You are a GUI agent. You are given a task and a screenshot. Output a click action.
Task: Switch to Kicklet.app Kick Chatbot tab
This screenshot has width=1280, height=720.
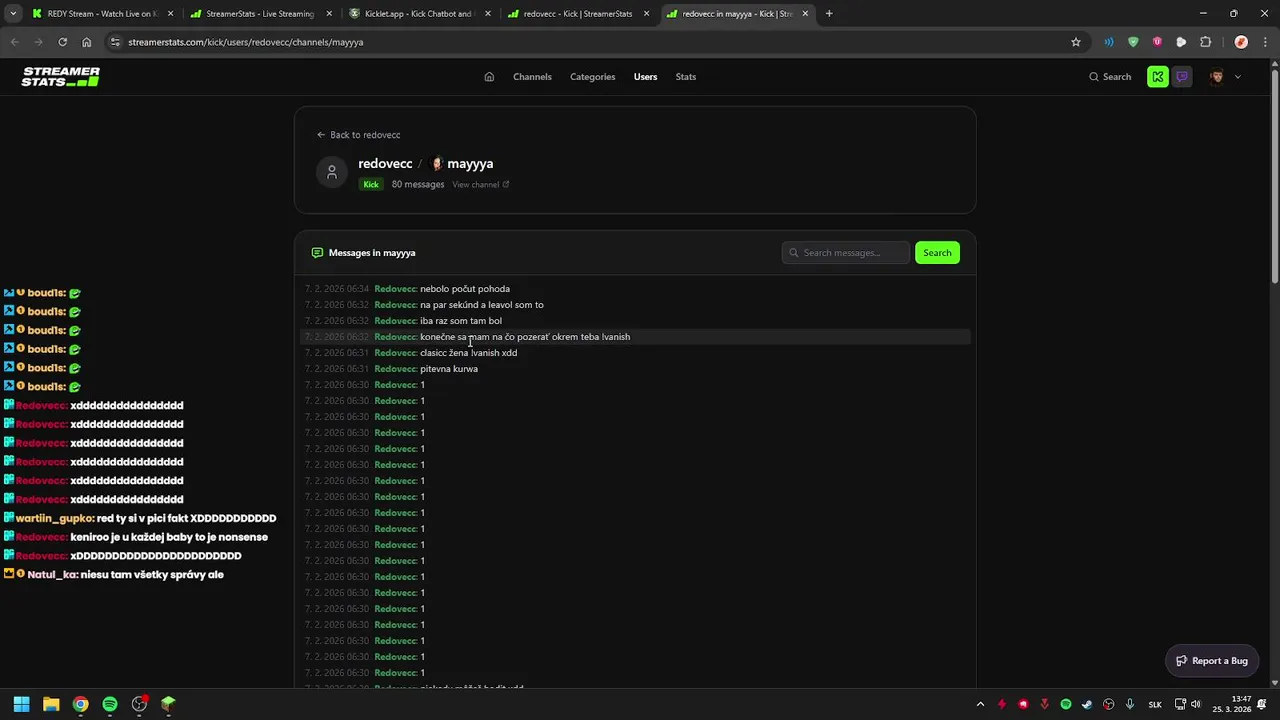point(418,14)
